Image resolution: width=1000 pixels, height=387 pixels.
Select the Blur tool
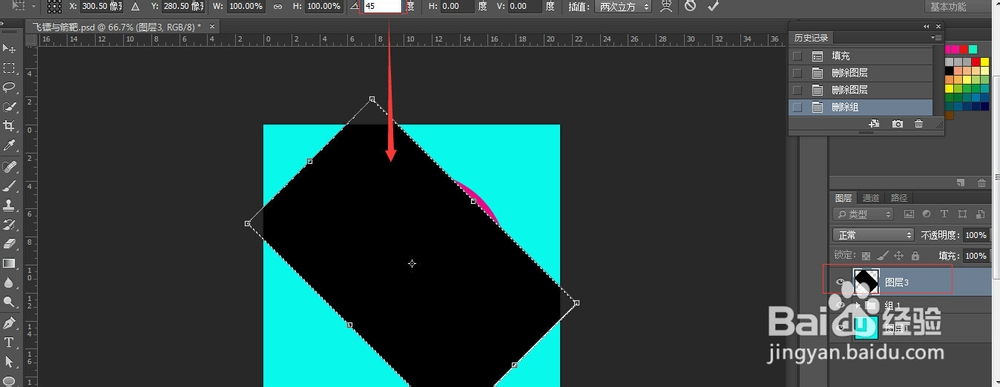[10, 282]
